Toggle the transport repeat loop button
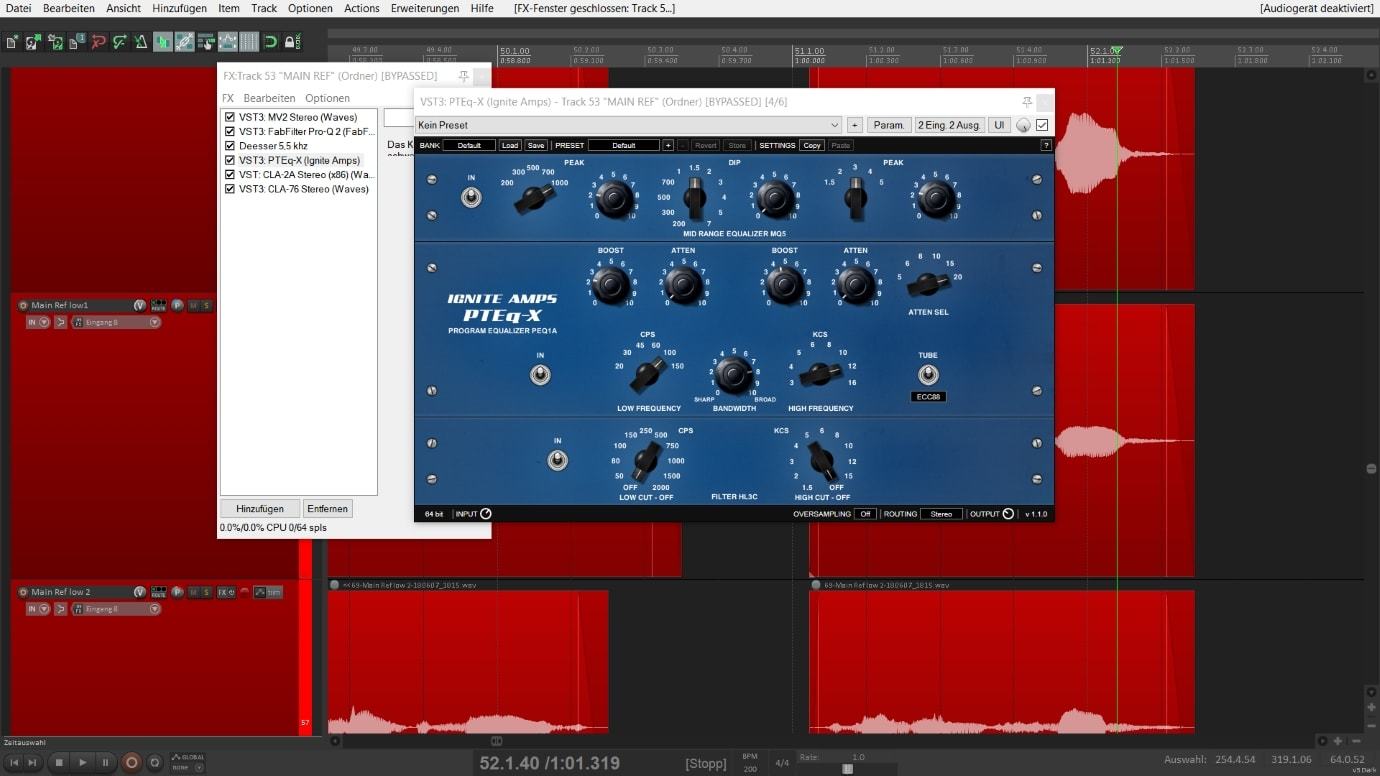The height and width of the screenshot is (776, 1380). [x=154, y=762]
